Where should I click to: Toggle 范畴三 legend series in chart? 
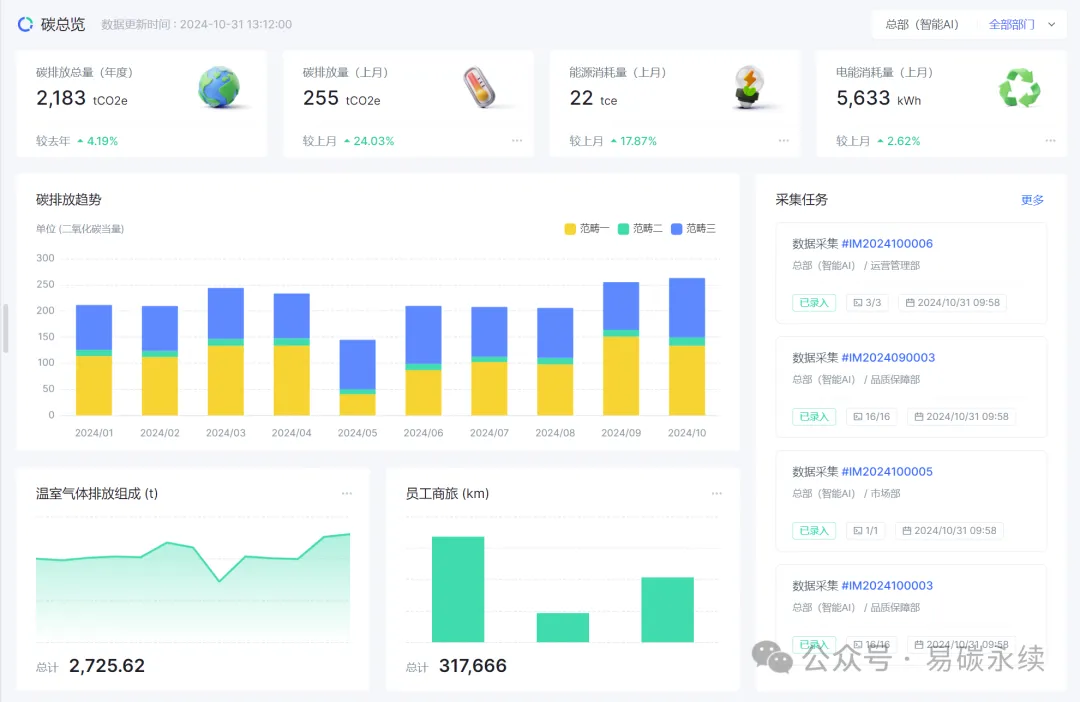pos(694,229)
